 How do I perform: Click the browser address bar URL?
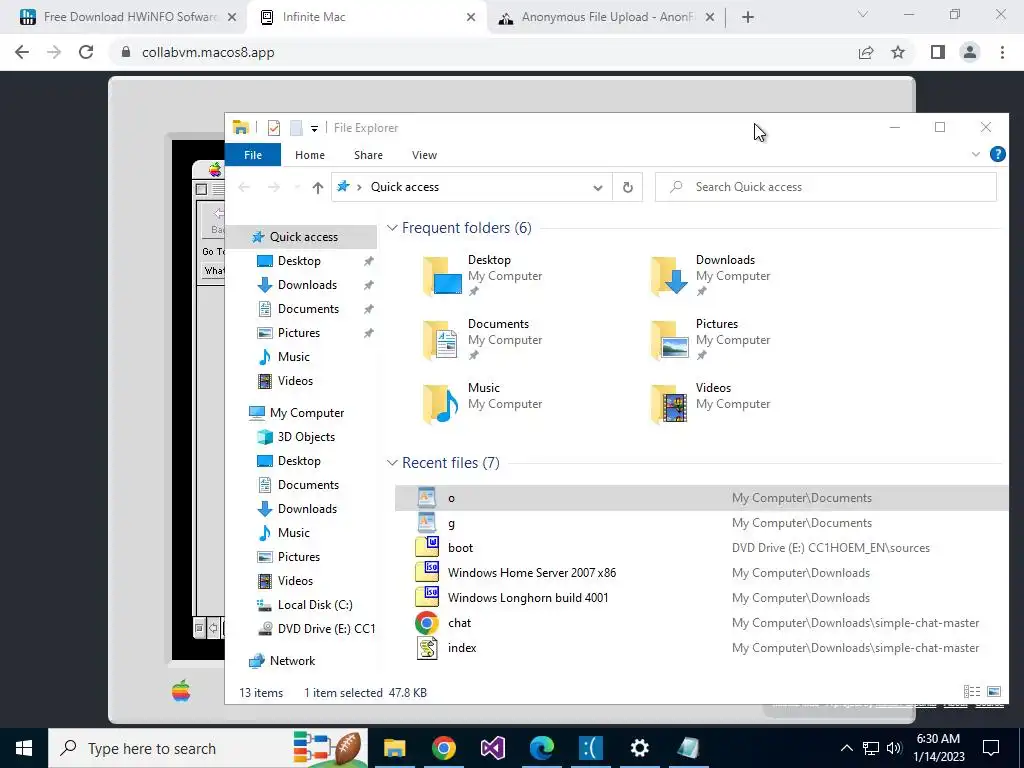tap(208, 52)
